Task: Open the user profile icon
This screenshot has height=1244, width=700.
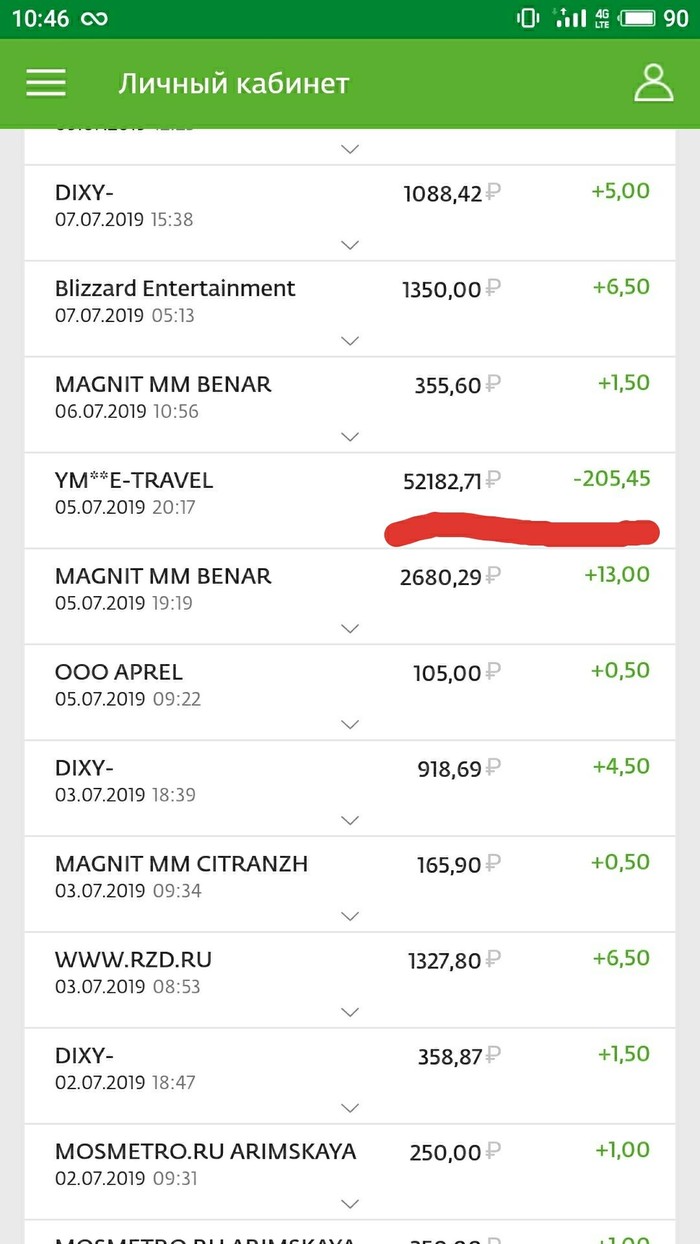Action: [654, 83]
